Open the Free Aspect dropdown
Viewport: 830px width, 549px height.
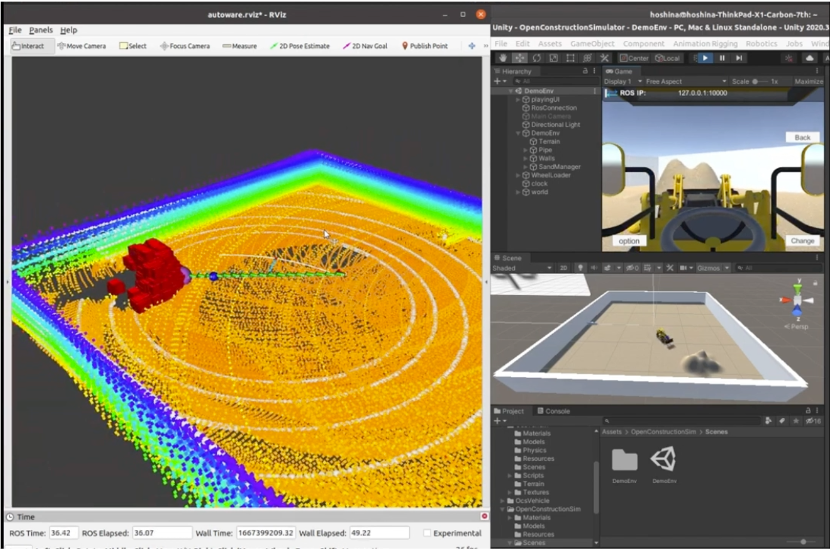(x=668, y=81)
